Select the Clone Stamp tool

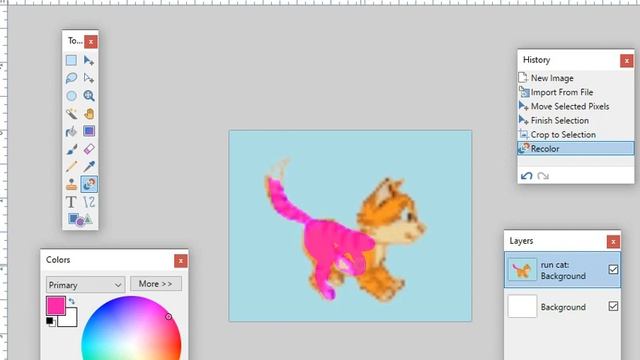click(71, 184)
